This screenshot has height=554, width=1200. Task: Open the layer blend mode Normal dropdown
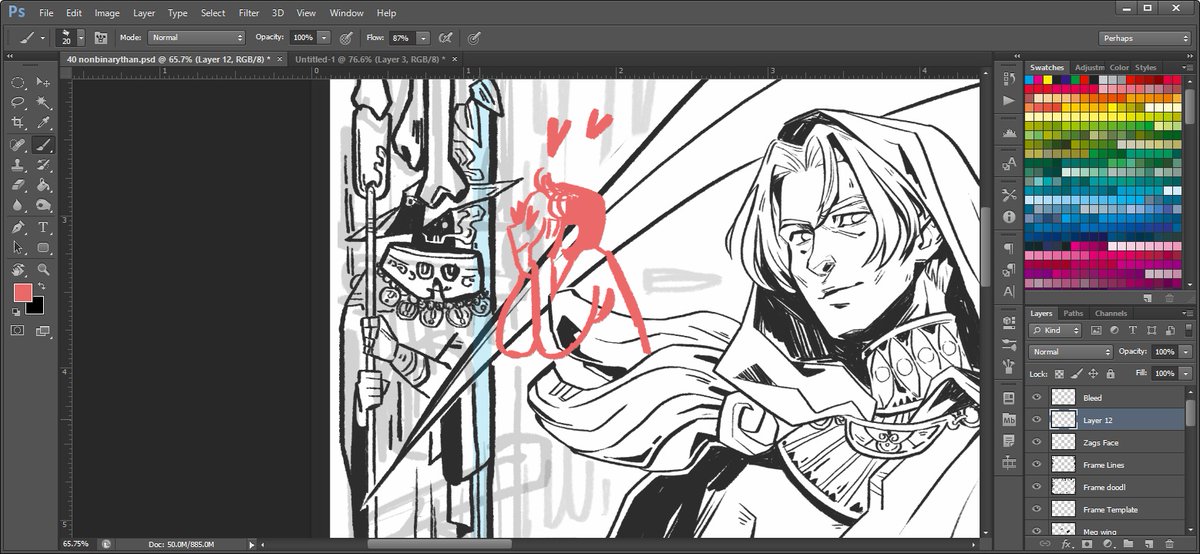tap(1070, 352)
